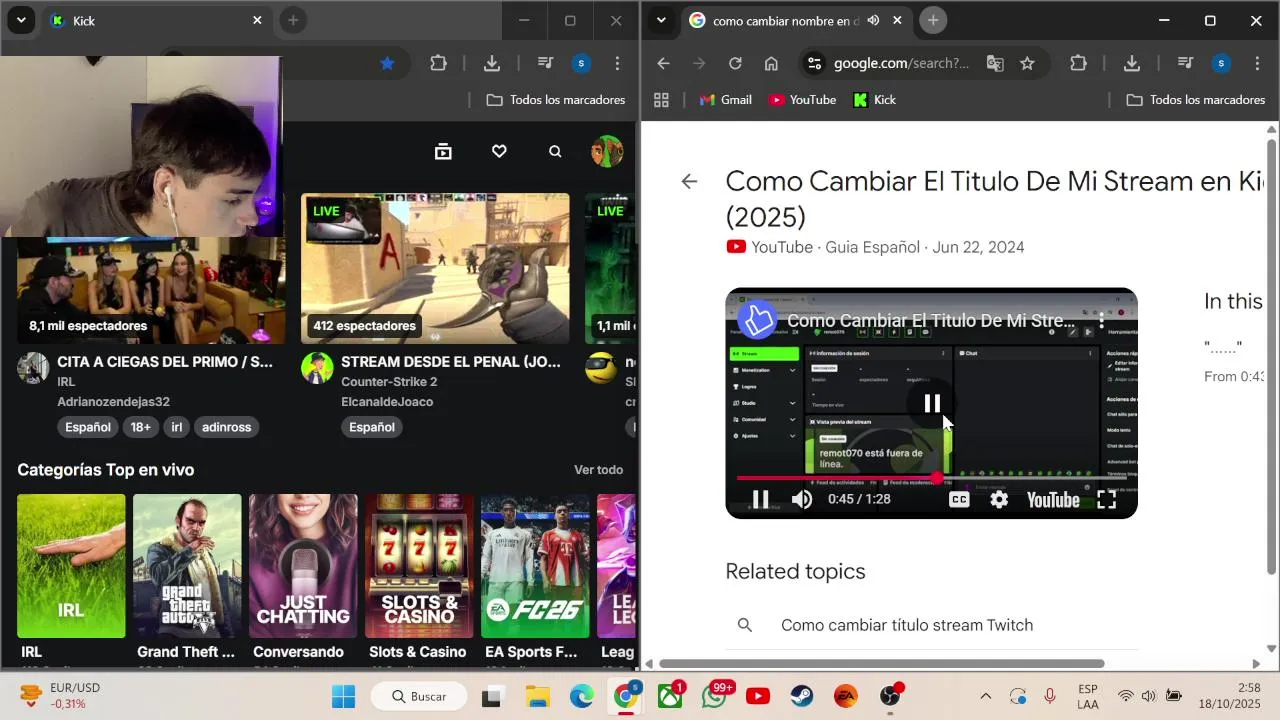Screen dimensions: 1280x720
Task: Open Todos los marcadores folder in left window
Action: (x=555, y=100)
